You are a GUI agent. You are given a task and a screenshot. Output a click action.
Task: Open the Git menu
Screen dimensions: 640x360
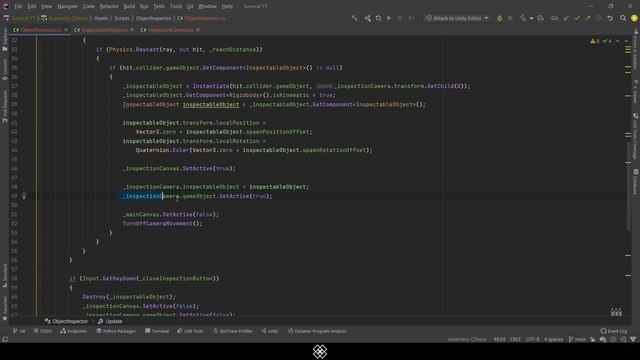coord(190,7)
